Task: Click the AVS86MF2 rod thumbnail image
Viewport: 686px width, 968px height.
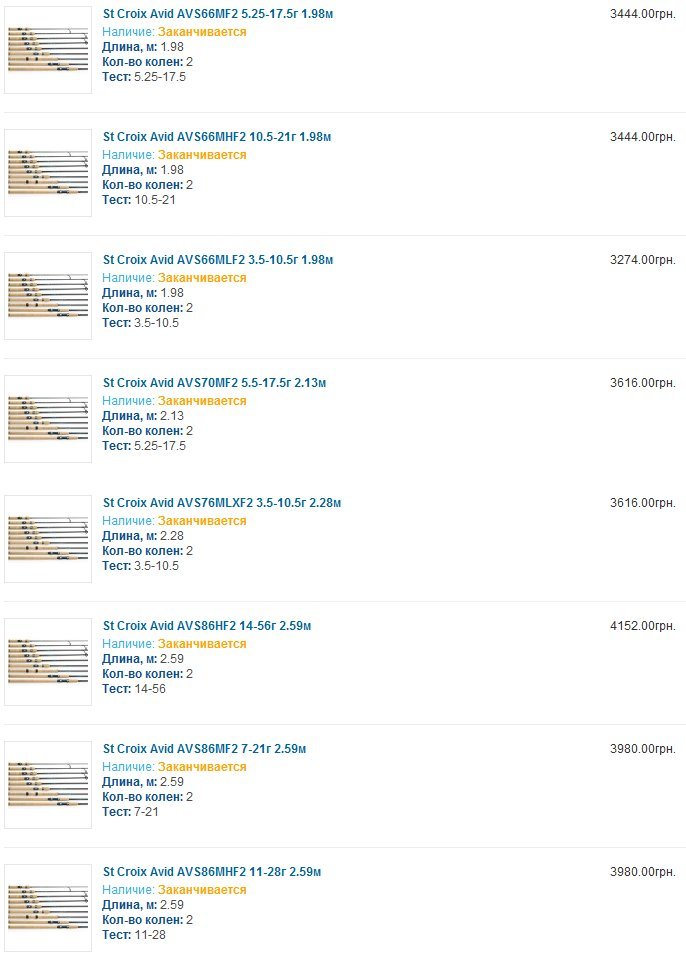Action: (x=48, y=785)
